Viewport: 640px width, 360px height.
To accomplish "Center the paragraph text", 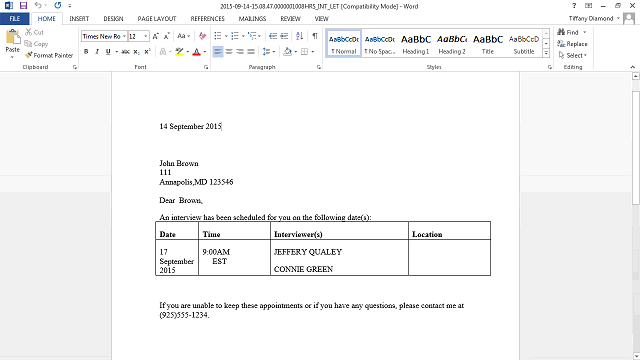I will coord(229,52).
